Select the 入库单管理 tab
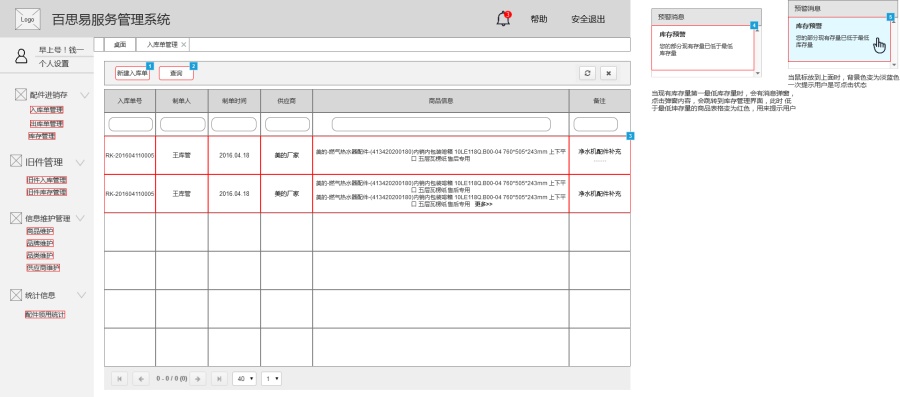The image size is (900, 397). point(162,44)
